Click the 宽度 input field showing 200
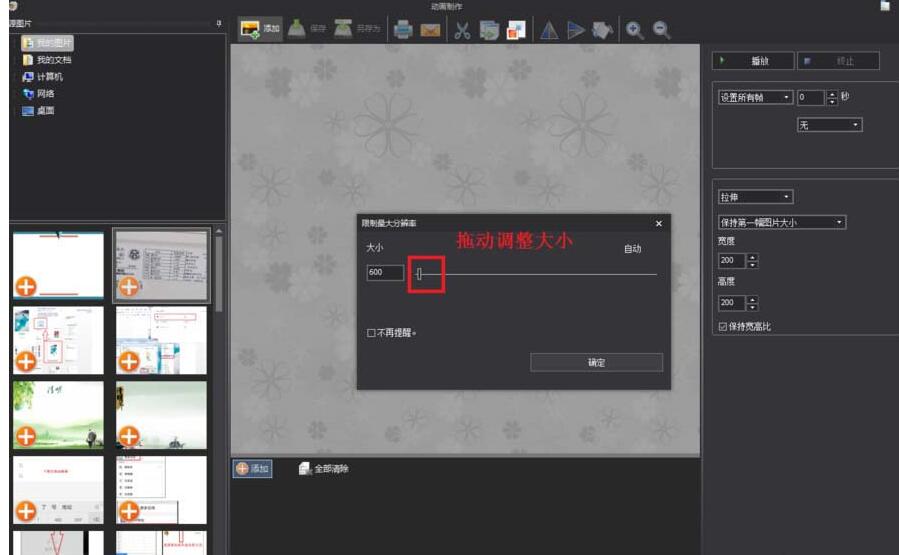The width and height of the screenshot is (899, 555). click(732, 260)
